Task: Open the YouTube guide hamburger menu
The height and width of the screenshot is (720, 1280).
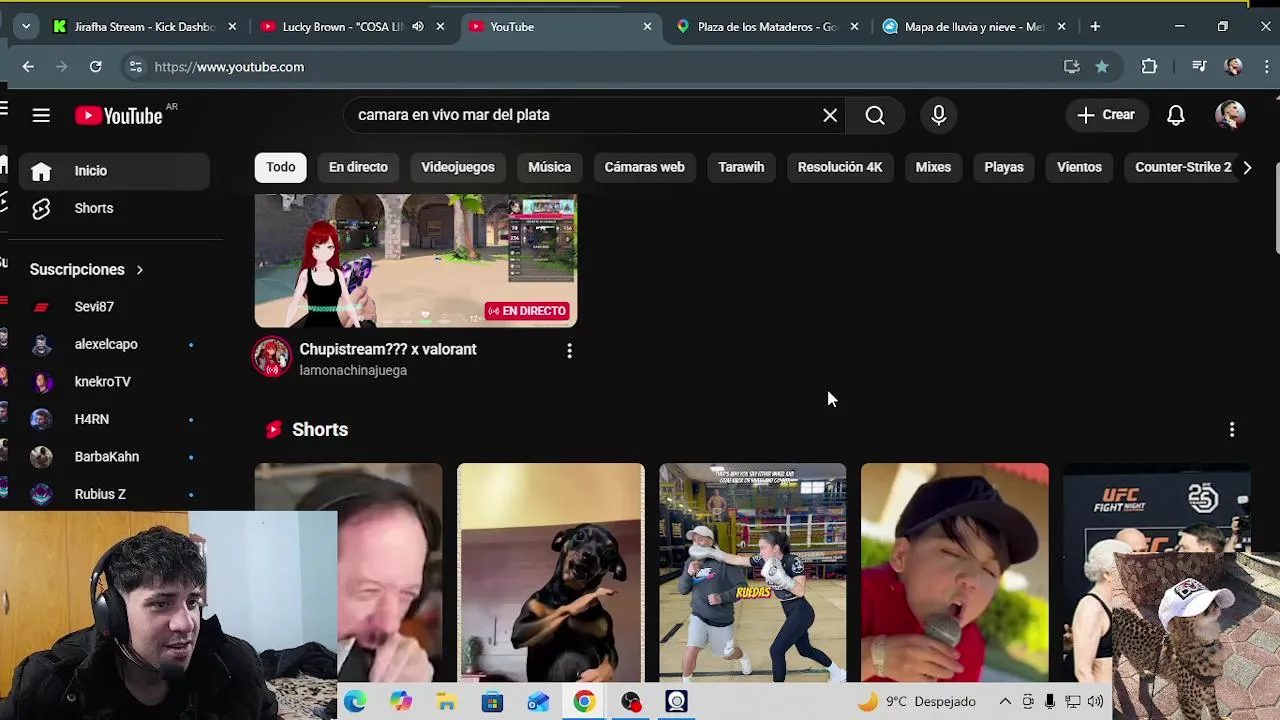Action: pos(41,116)
